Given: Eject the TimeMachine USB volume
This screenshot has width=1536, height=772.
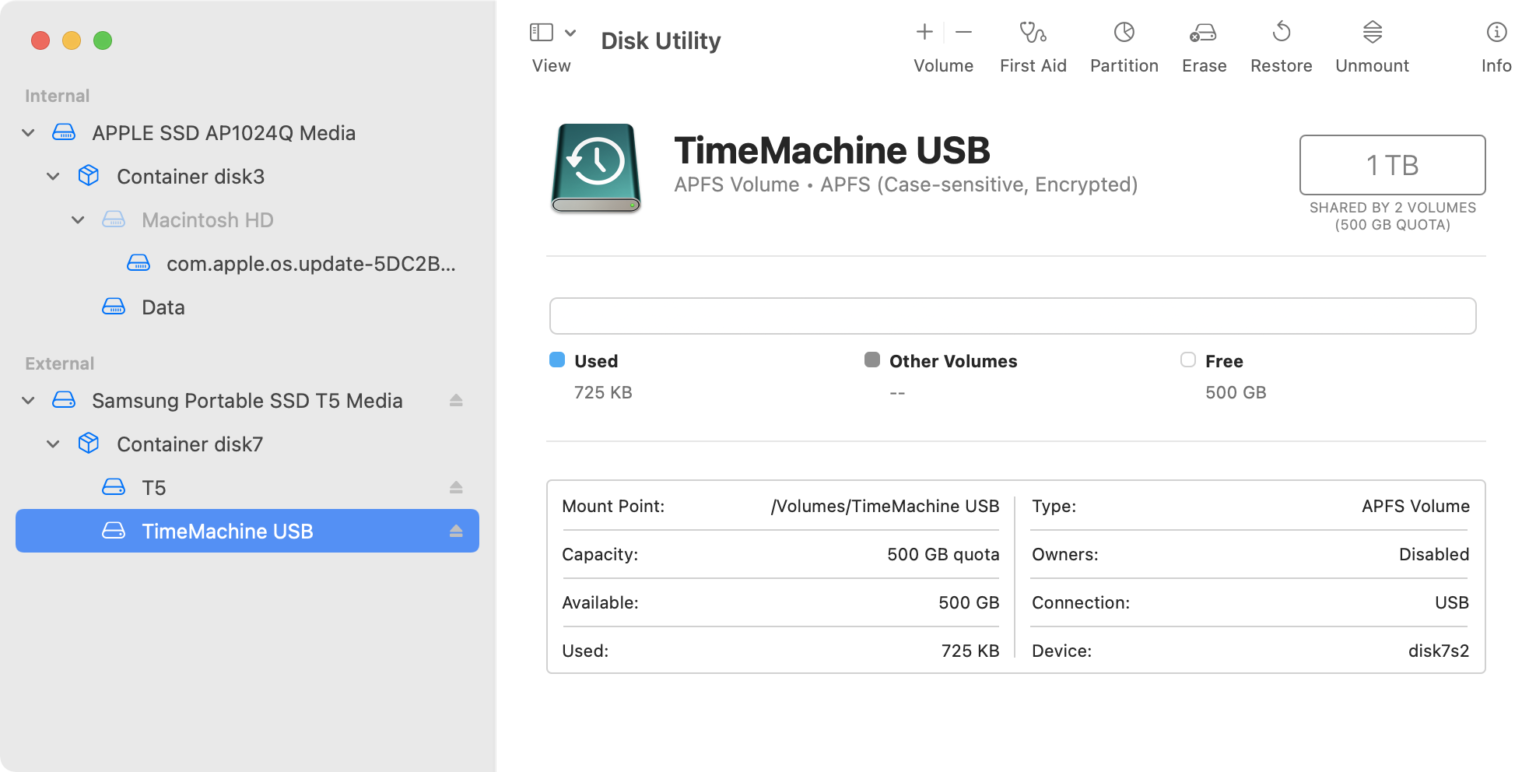Looking at the screenshot, I should coord(456,531).
